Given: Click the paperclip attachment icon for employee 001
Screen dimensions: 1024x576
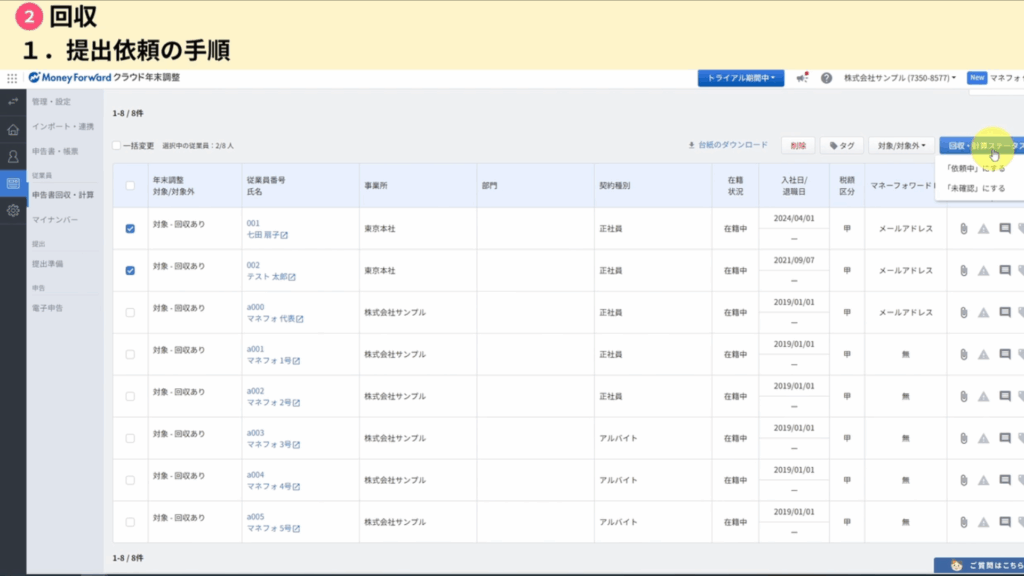Looking at the screenshot, I should point(964,229).
